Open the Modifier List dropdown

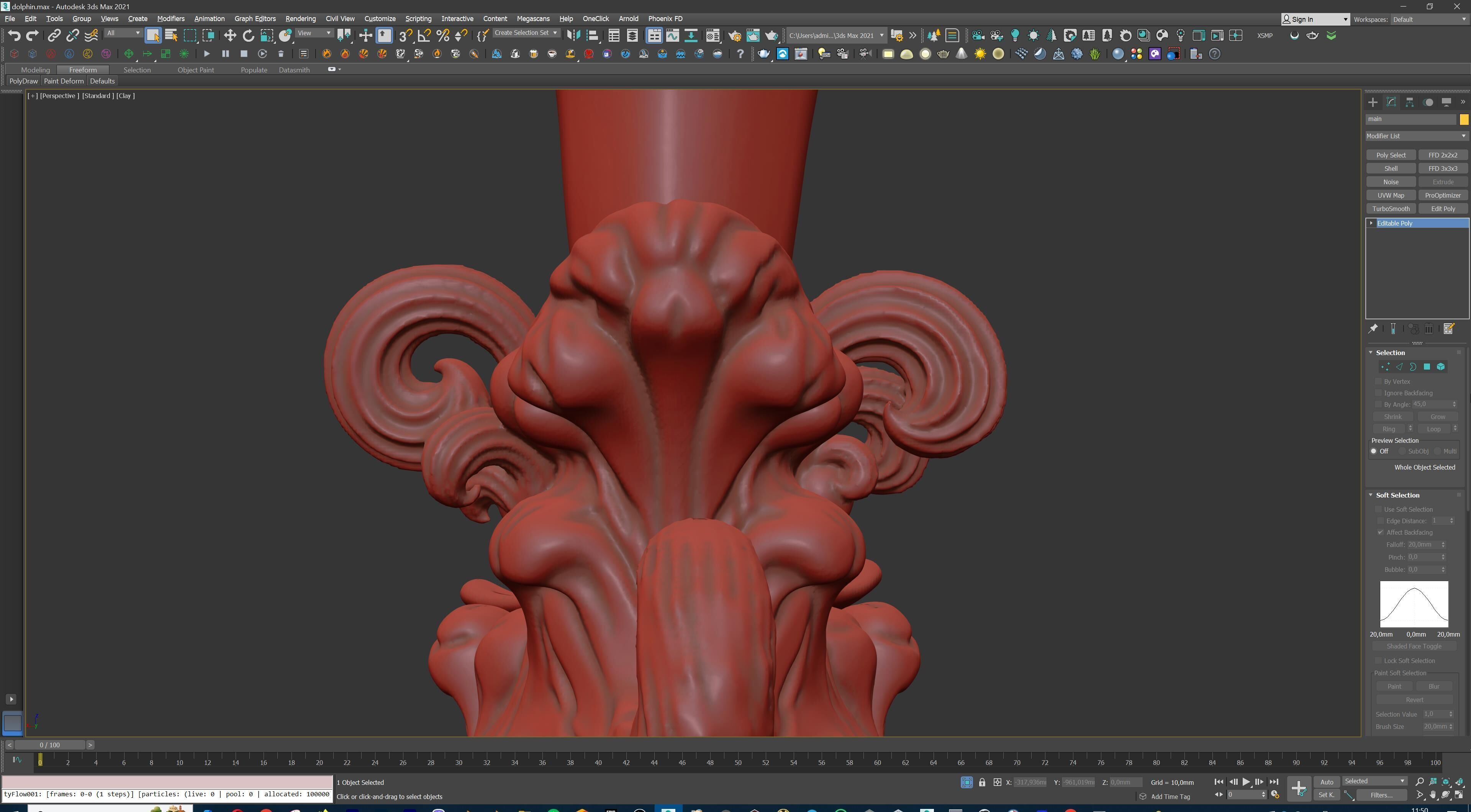tap(1415, 136)
